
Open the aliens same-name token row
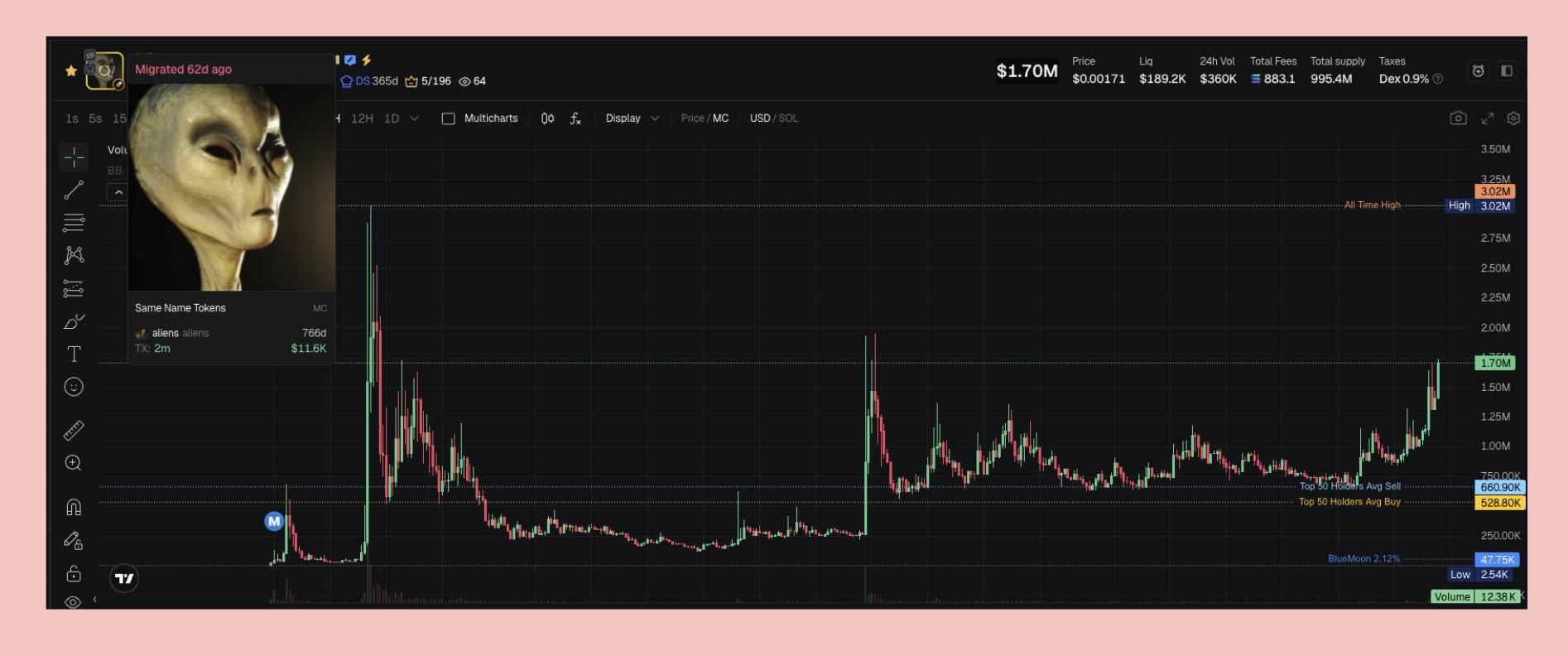tap(231, 340)
